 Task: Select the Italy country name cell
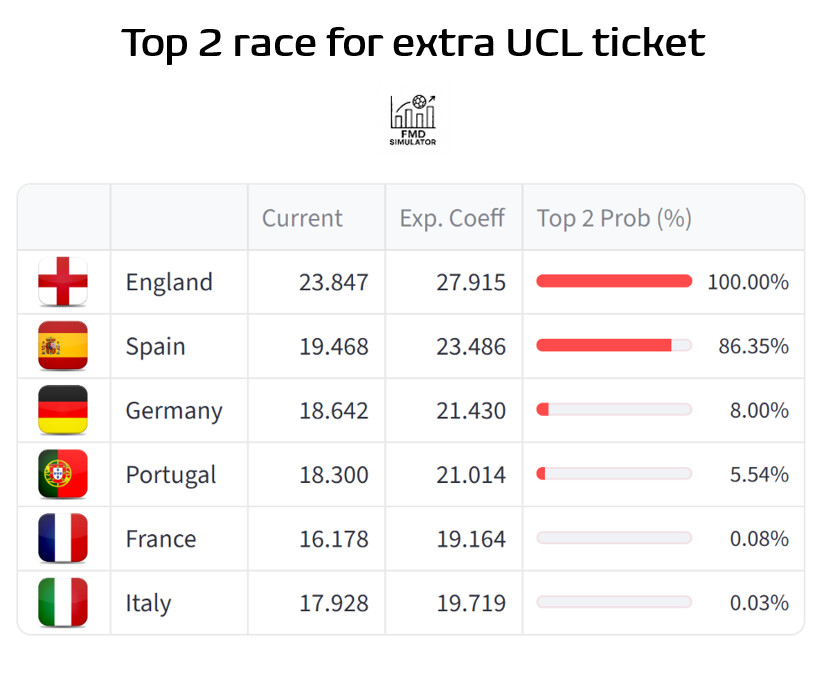pos(148,603)
